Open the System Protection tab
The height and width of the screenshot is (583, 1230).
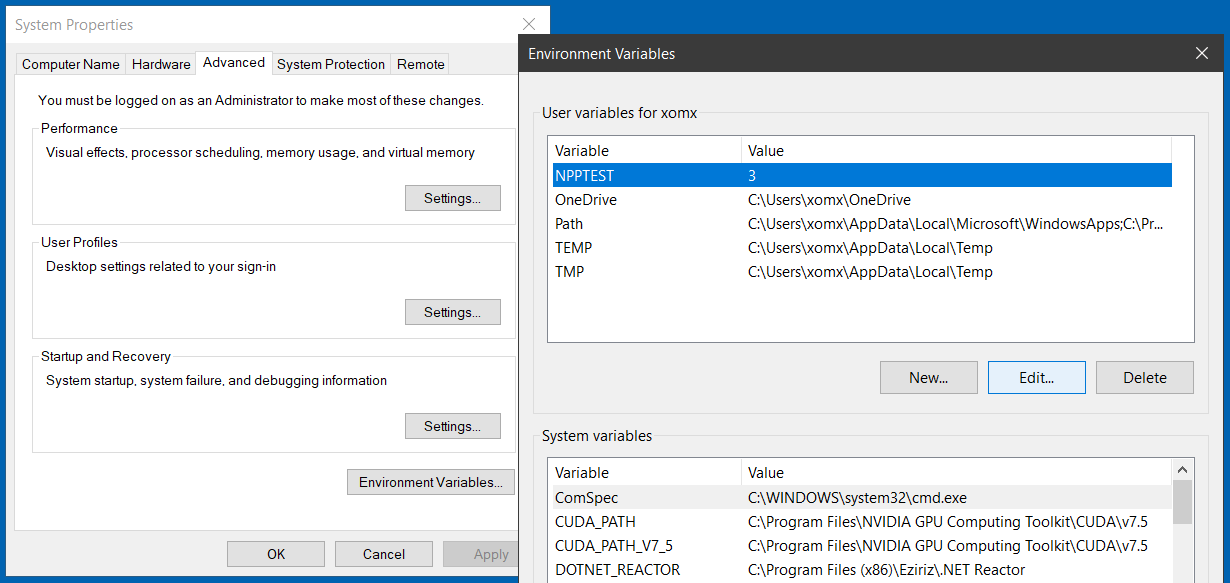click(x=330, y=64)
